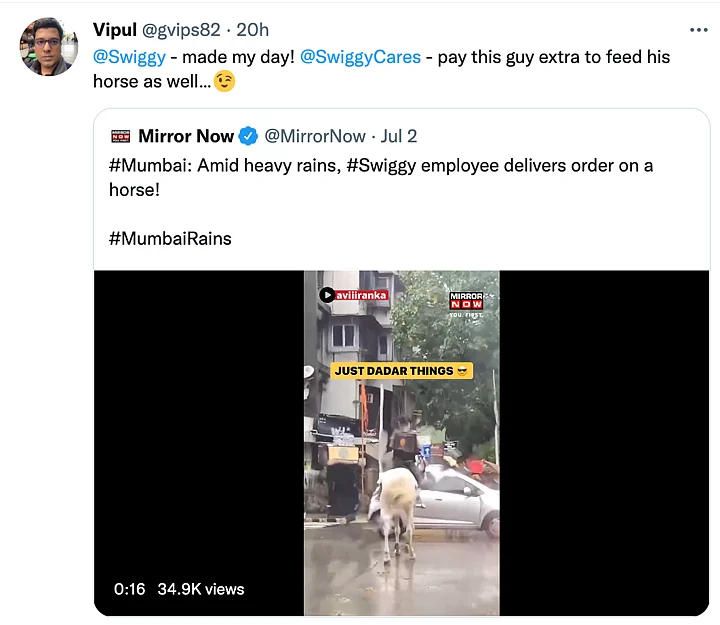720x625 pixels.
Task: Open the @Swiggy mention
Action: [129, 56]
